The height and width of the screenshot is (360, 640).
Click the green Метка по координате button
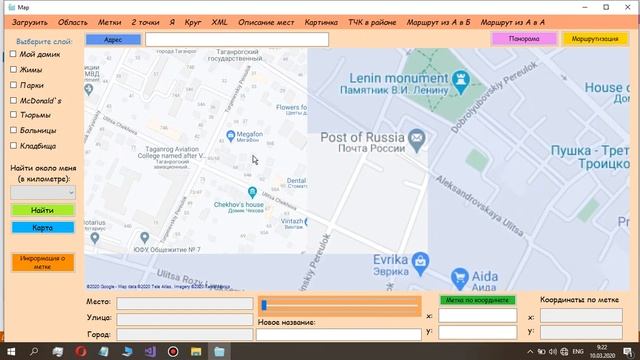(x=477, y=300)
